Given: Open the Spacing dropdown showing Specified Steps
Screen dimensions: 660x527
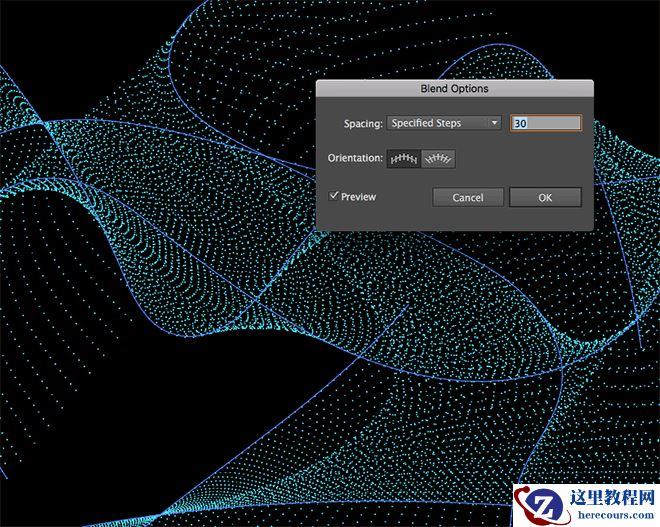Looking at the screenshot, I should coord(444,123).
